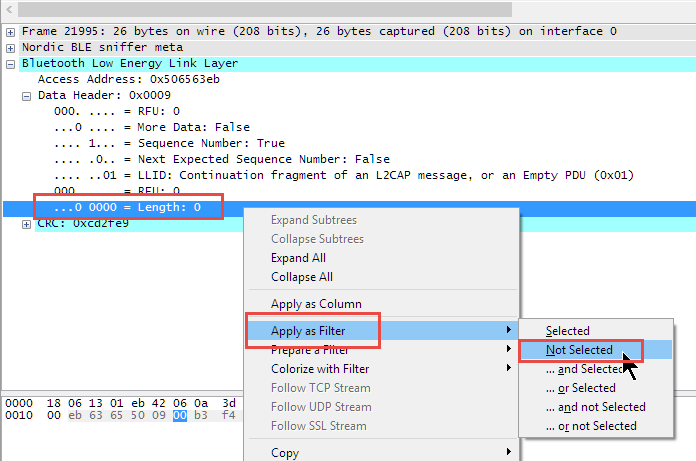The width and height of the screenshot is (696, 461).
Task: Click highlighted 00 byte in hex dump
Action: click(180, 415)
